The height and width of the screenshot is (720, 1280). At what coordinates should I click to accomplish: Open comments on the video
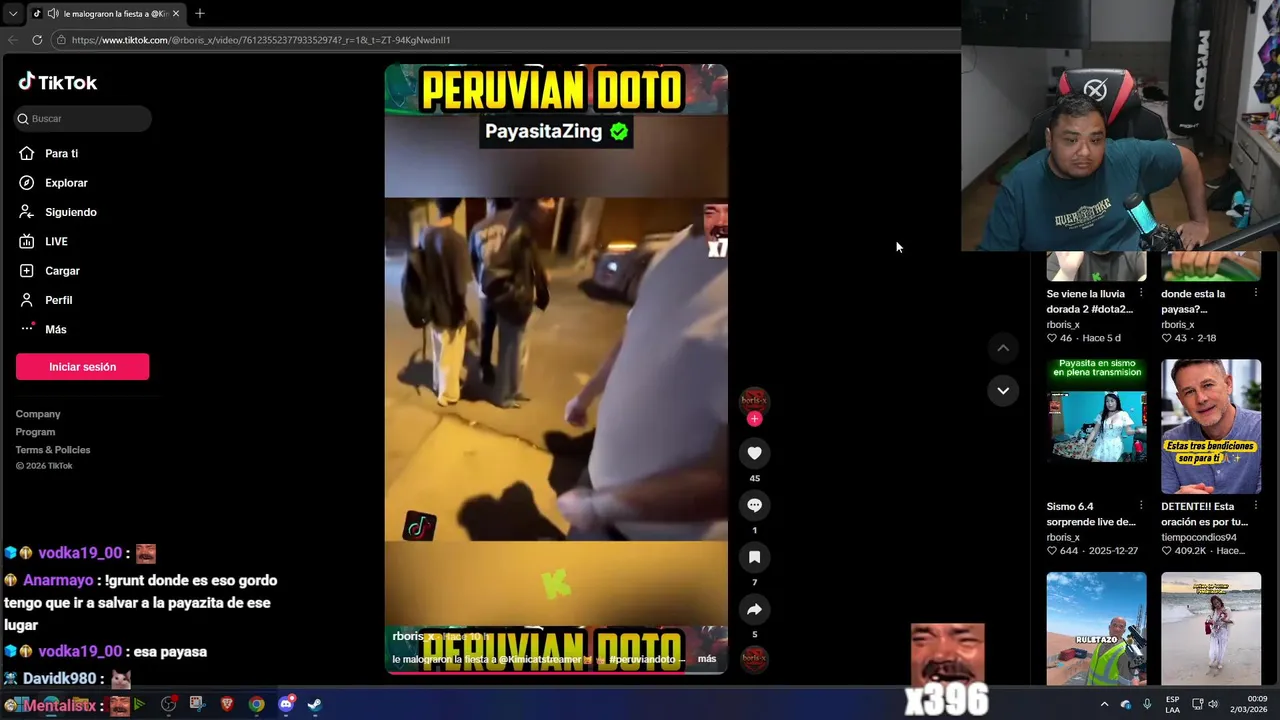755,505
